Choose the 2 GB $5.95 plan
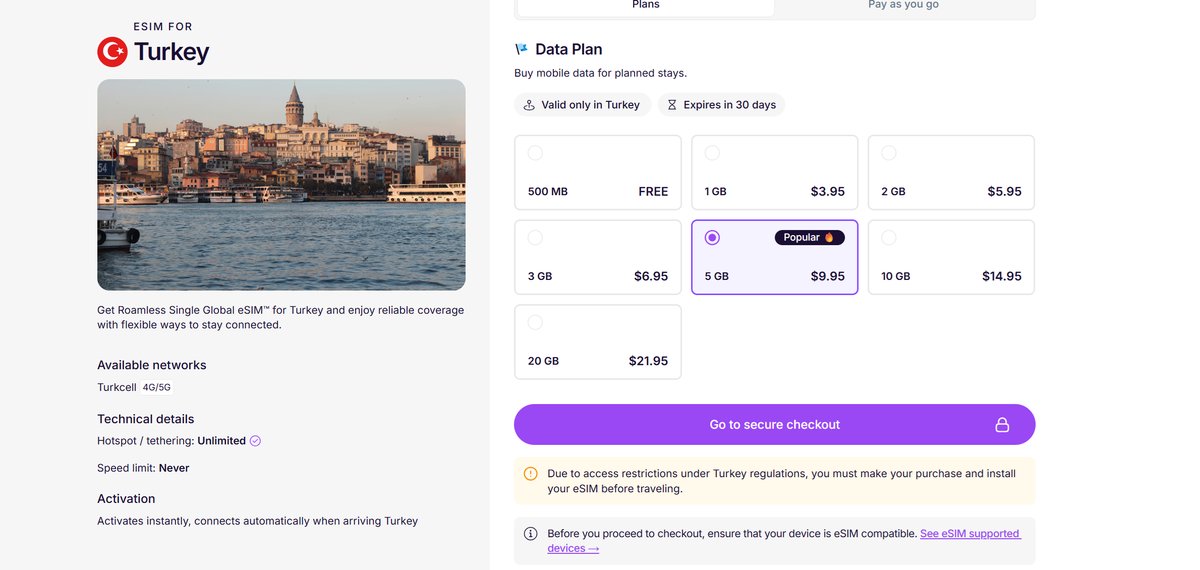Screen dimensions: 1200x570 point(951,172)
